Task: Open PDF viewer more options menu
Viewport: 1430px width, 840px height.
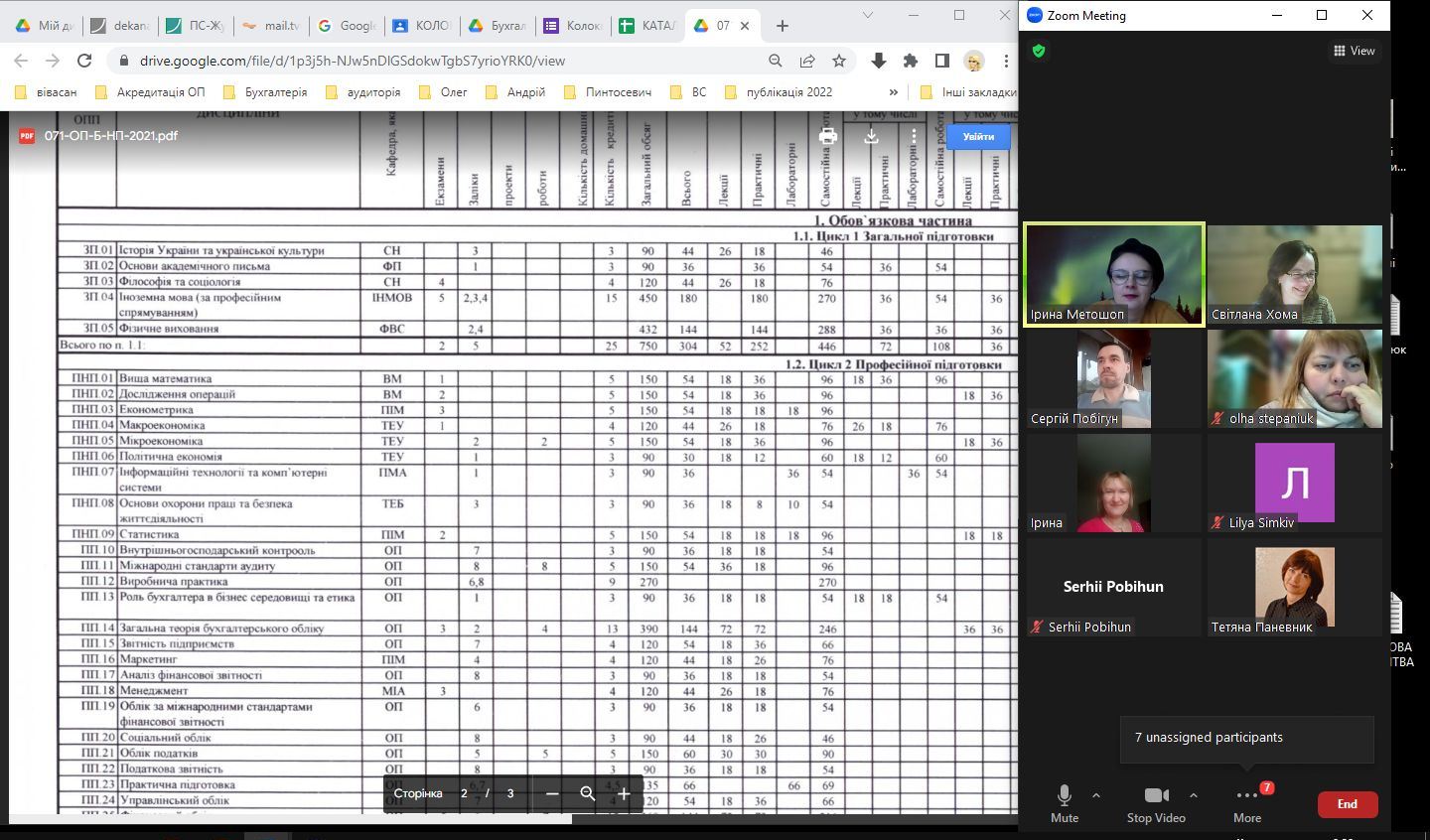Action: coord(914,136)
